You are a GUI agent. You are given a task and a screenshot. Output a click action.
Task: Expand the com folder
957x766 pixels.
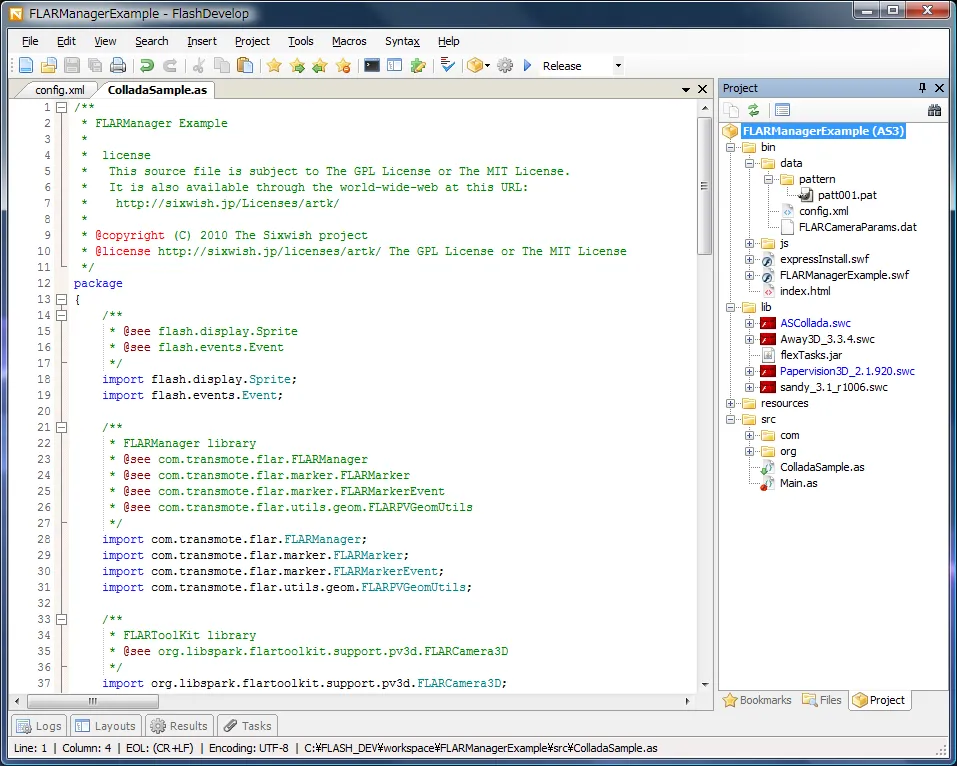click(x=749, y=435)
